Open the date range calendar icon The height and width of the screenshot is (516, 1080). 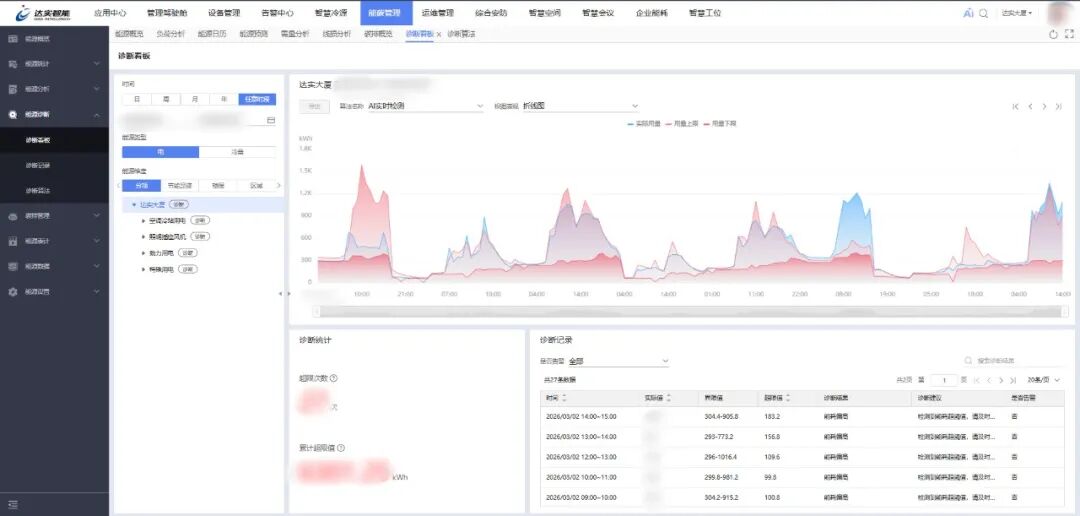pyautogui.click(x=270, y=120)
